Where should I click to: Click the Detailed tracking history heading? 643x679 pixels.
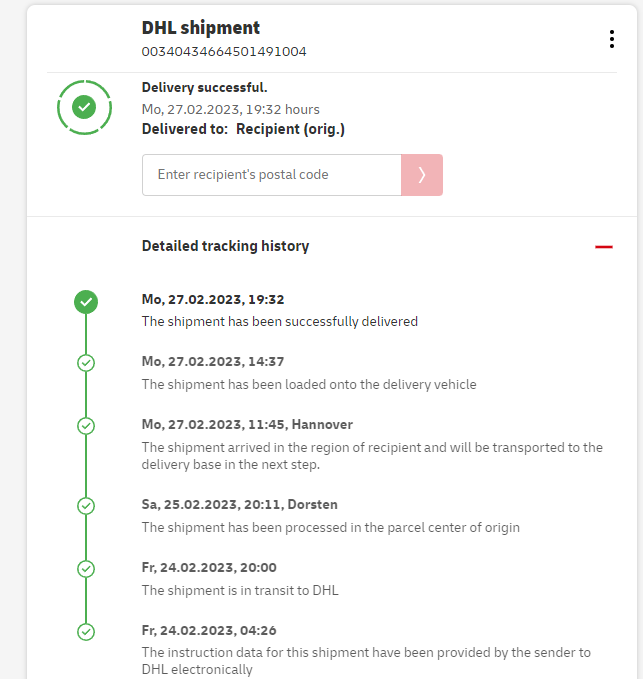click(x=225, y=246)
